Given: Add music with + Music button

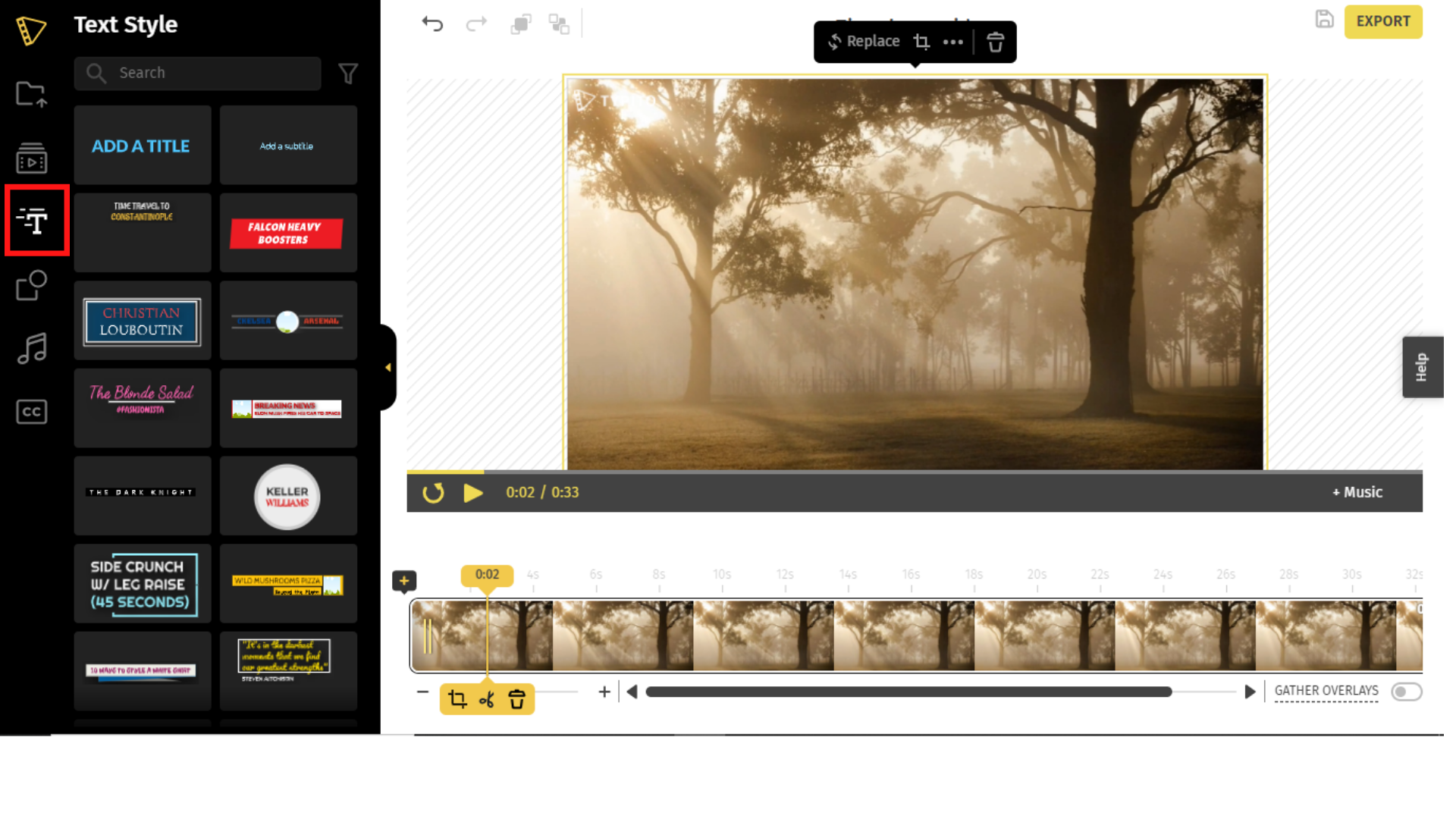Looking at the screenshot, I should click(1357, 492).
